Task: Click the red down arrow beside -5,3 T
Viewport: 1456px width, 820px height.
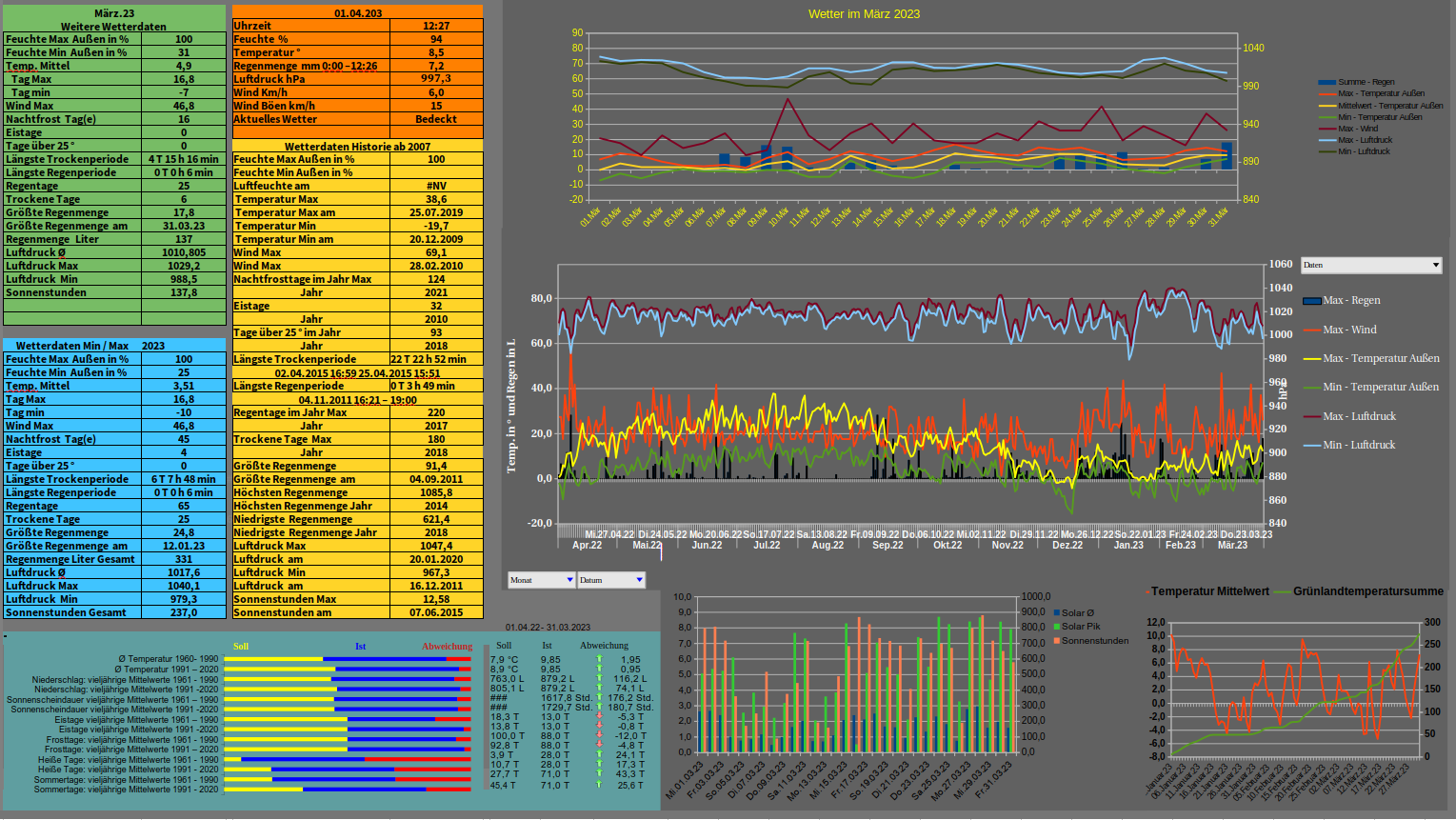Action: (599, 716)
